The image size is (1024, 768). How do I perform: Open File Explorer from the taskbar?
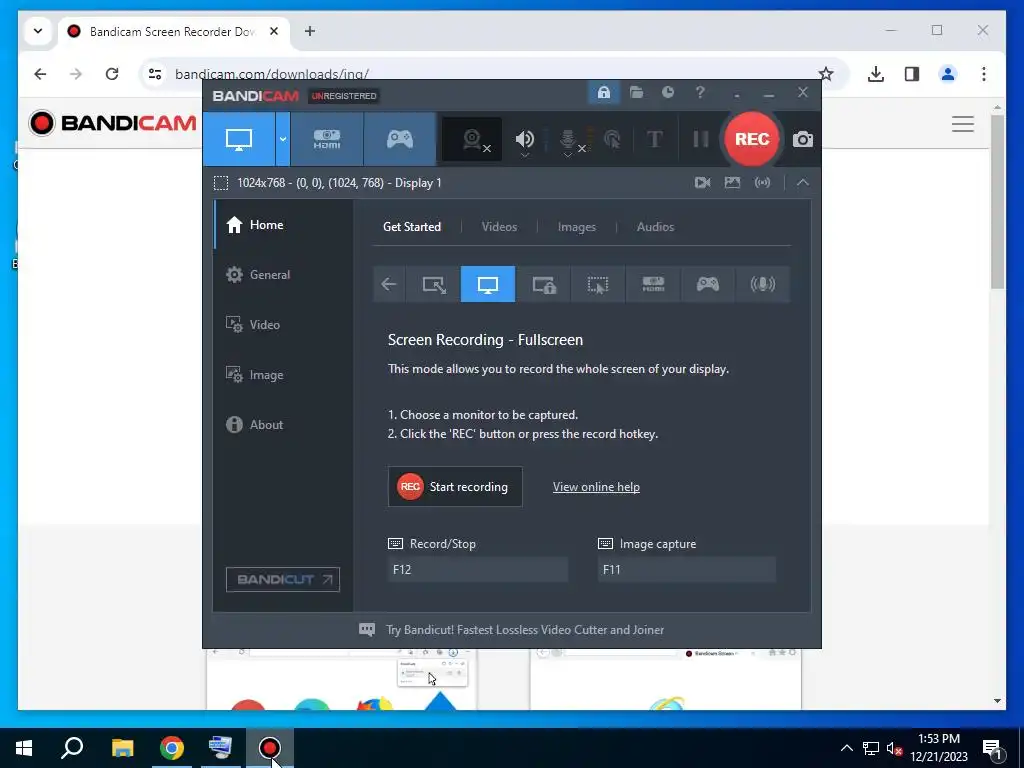pos(122,748)
